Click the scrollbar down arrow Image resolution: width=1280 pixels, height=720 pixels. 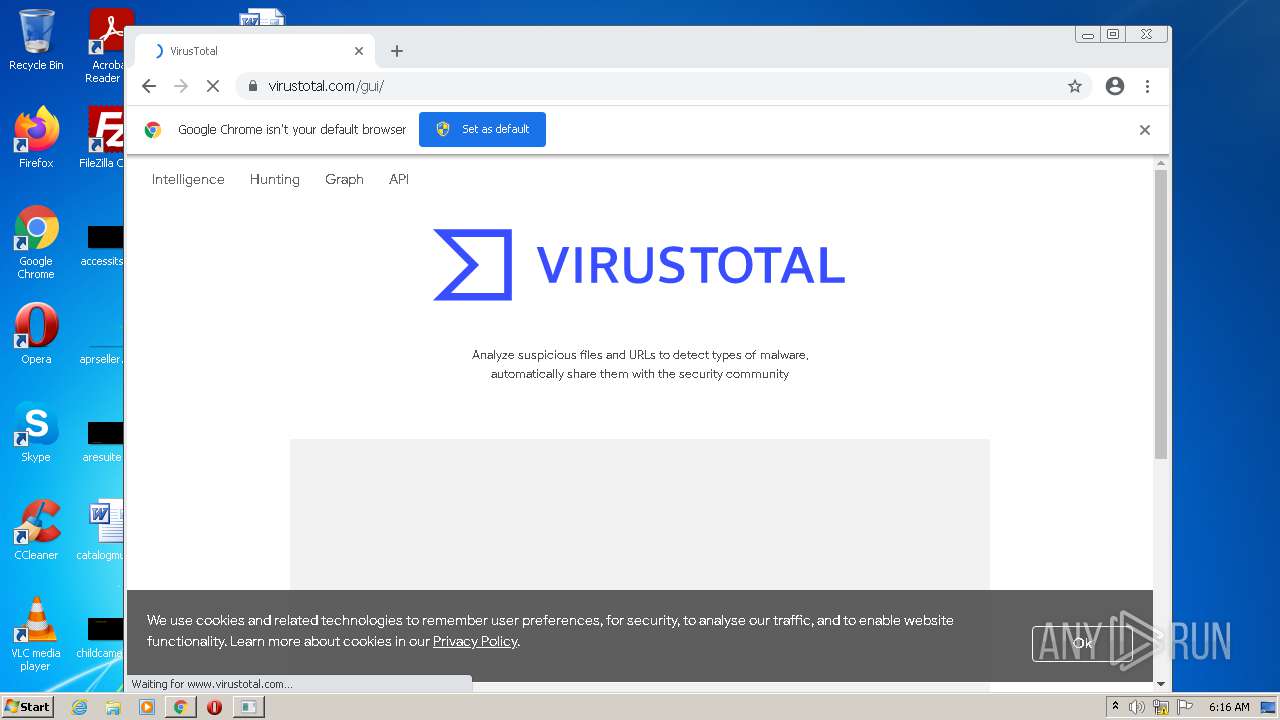tap(1161, 684)
